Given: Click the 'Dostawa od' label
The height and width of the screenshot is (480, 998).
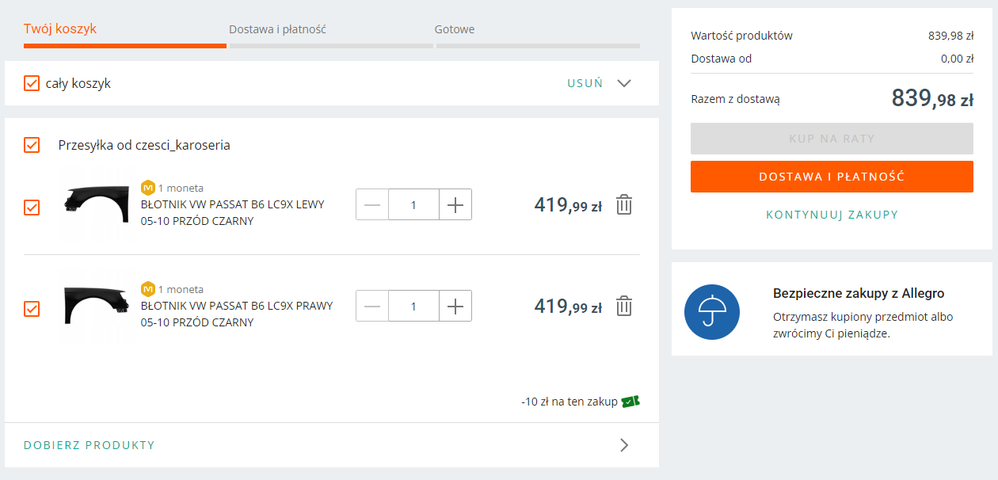Looking at the screenshot, I should [x=721, y=59].
